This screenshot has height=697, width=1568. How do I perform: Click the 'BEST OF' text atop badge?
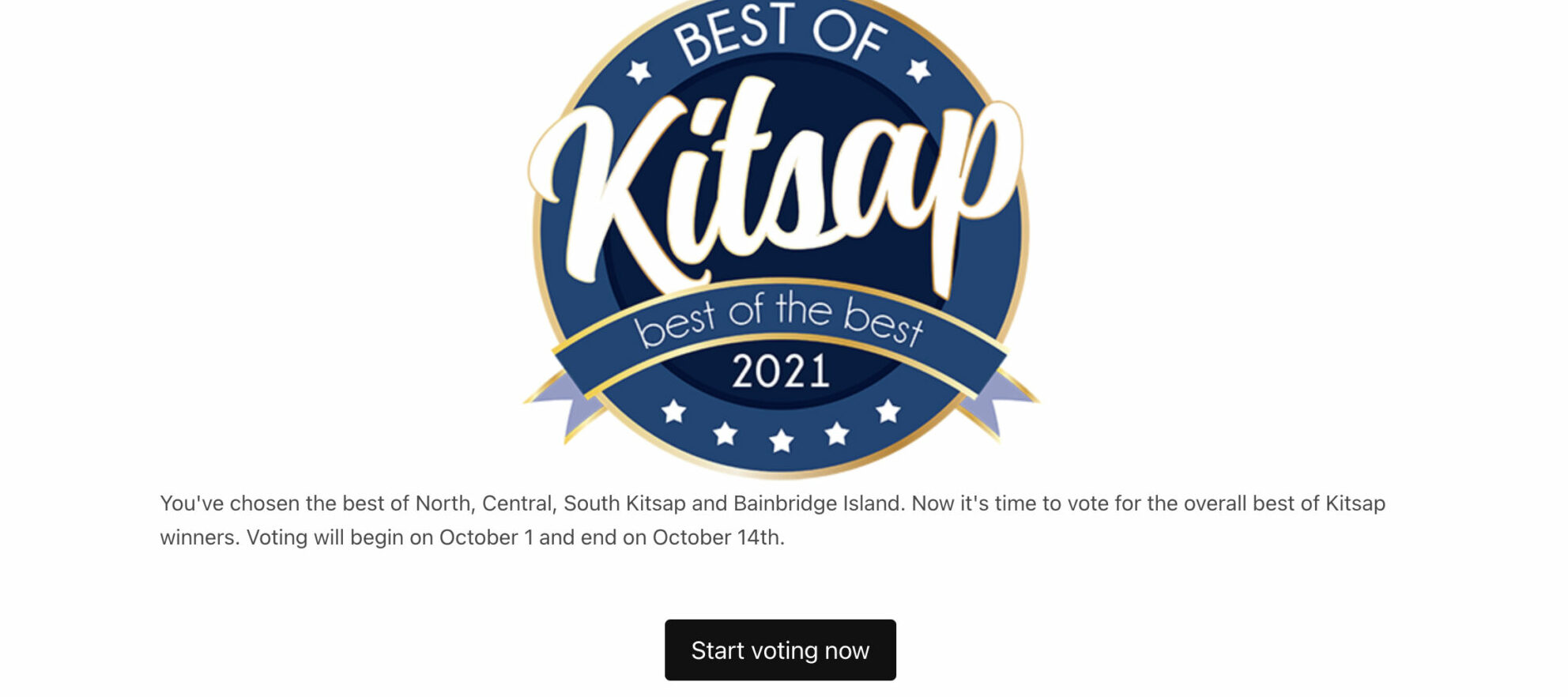click(780, 33)
